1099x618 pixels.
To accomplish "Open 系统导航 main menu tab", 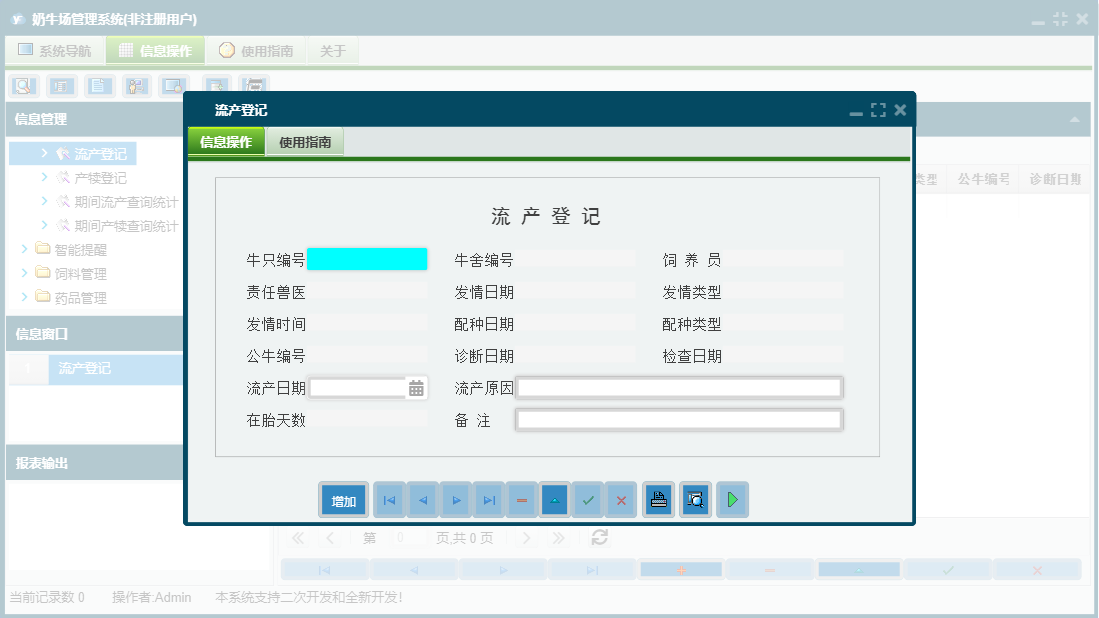I will pos(55,50).
